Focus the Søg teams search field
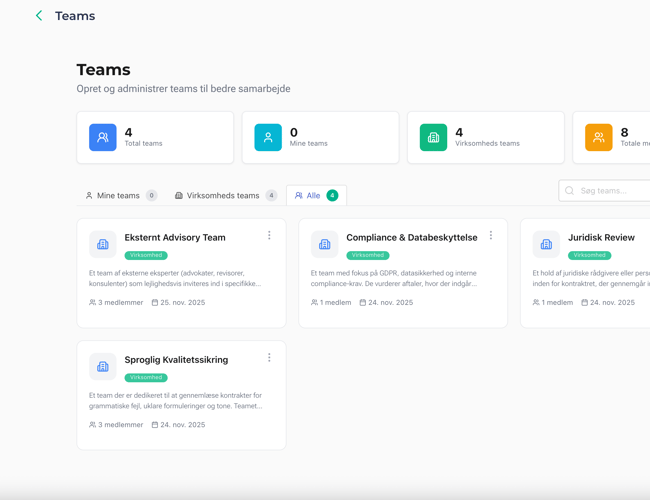 (x=604, y=191)
